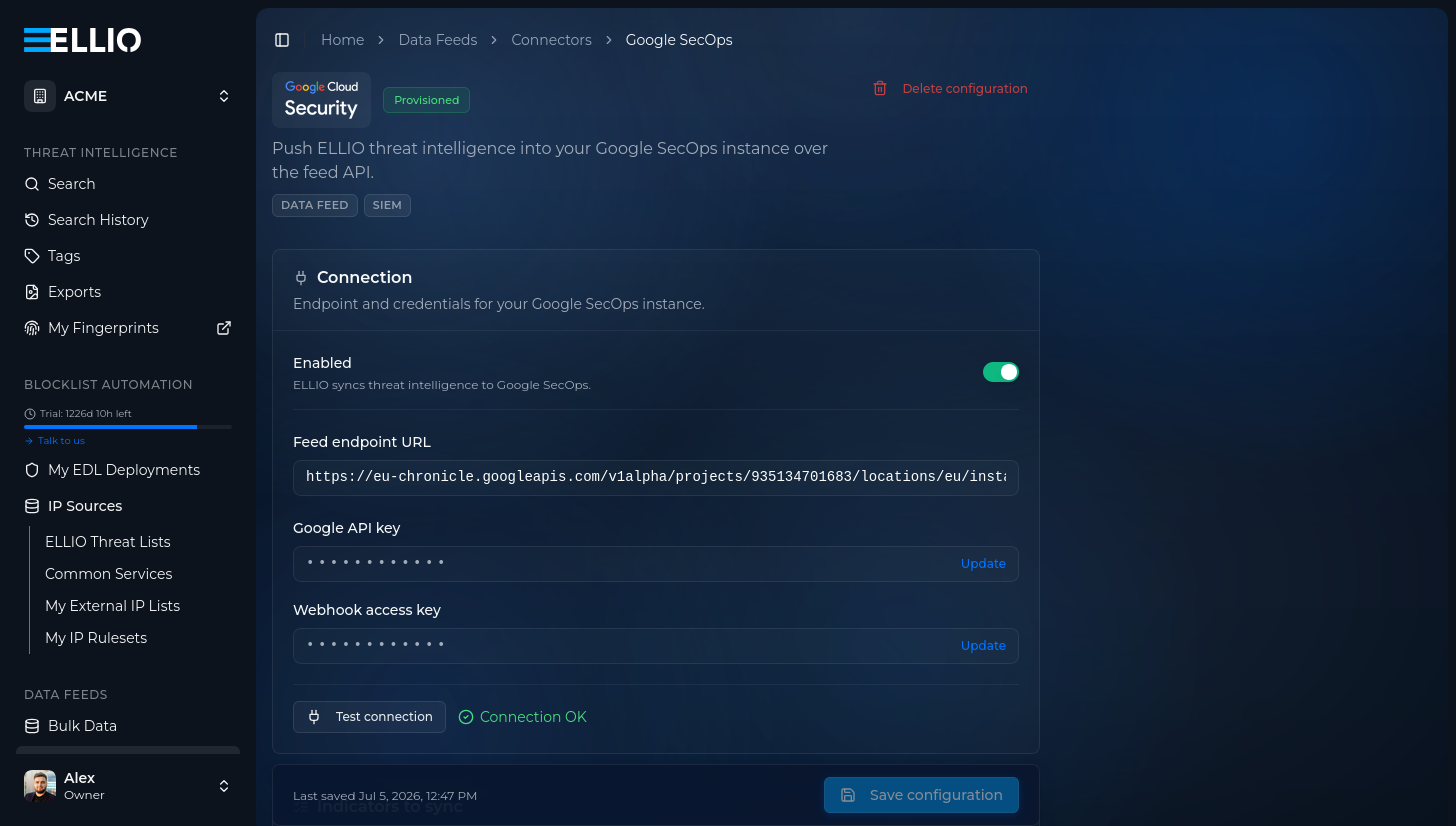1456x826 pixels.
Task: Update the Webhook access key
Action: tap(983, 645)
